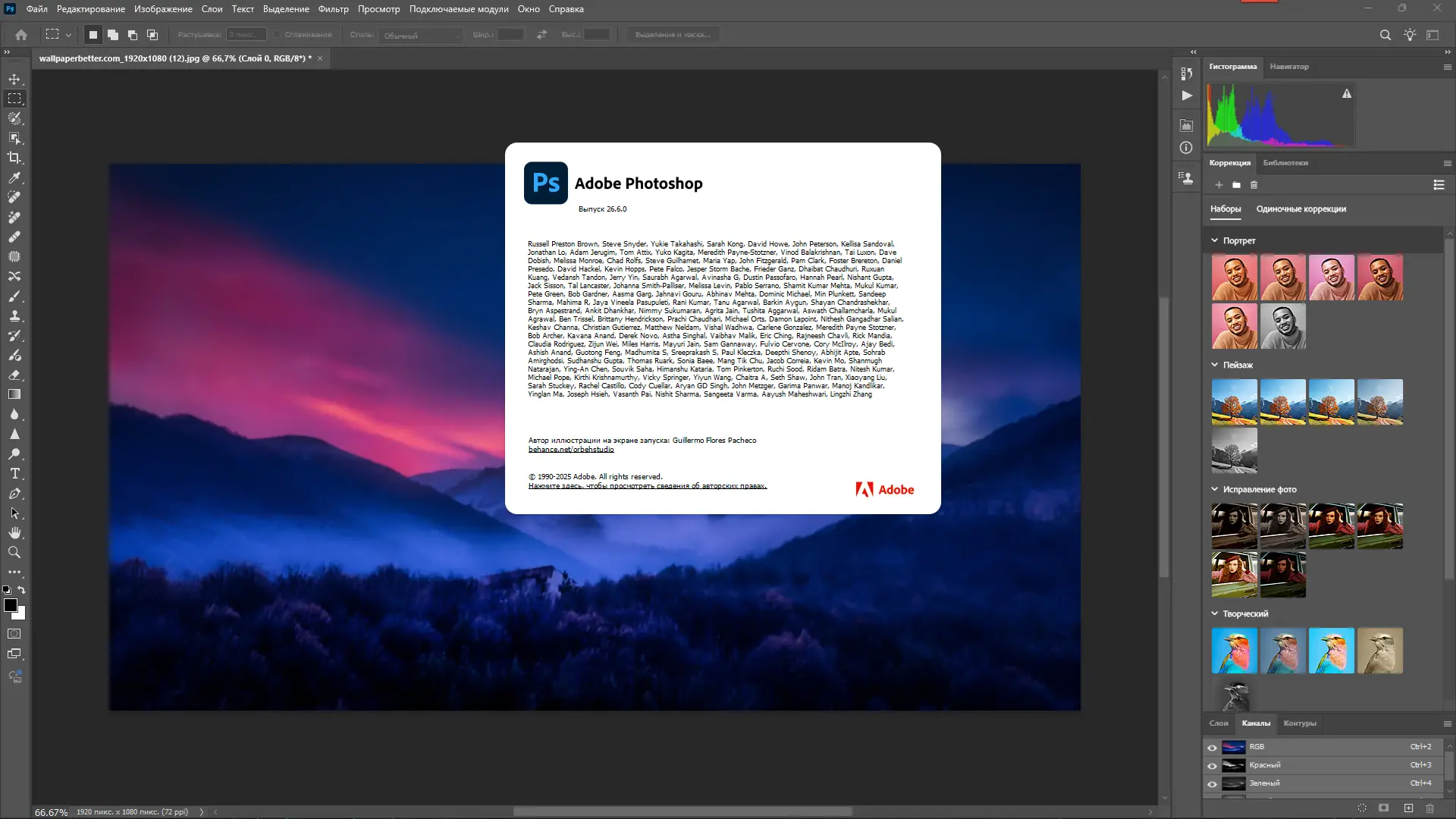The height and width of the screenshot is (819, 1456).
Task: Switch to the Навигатор tab
Action: pos(1289,67)
